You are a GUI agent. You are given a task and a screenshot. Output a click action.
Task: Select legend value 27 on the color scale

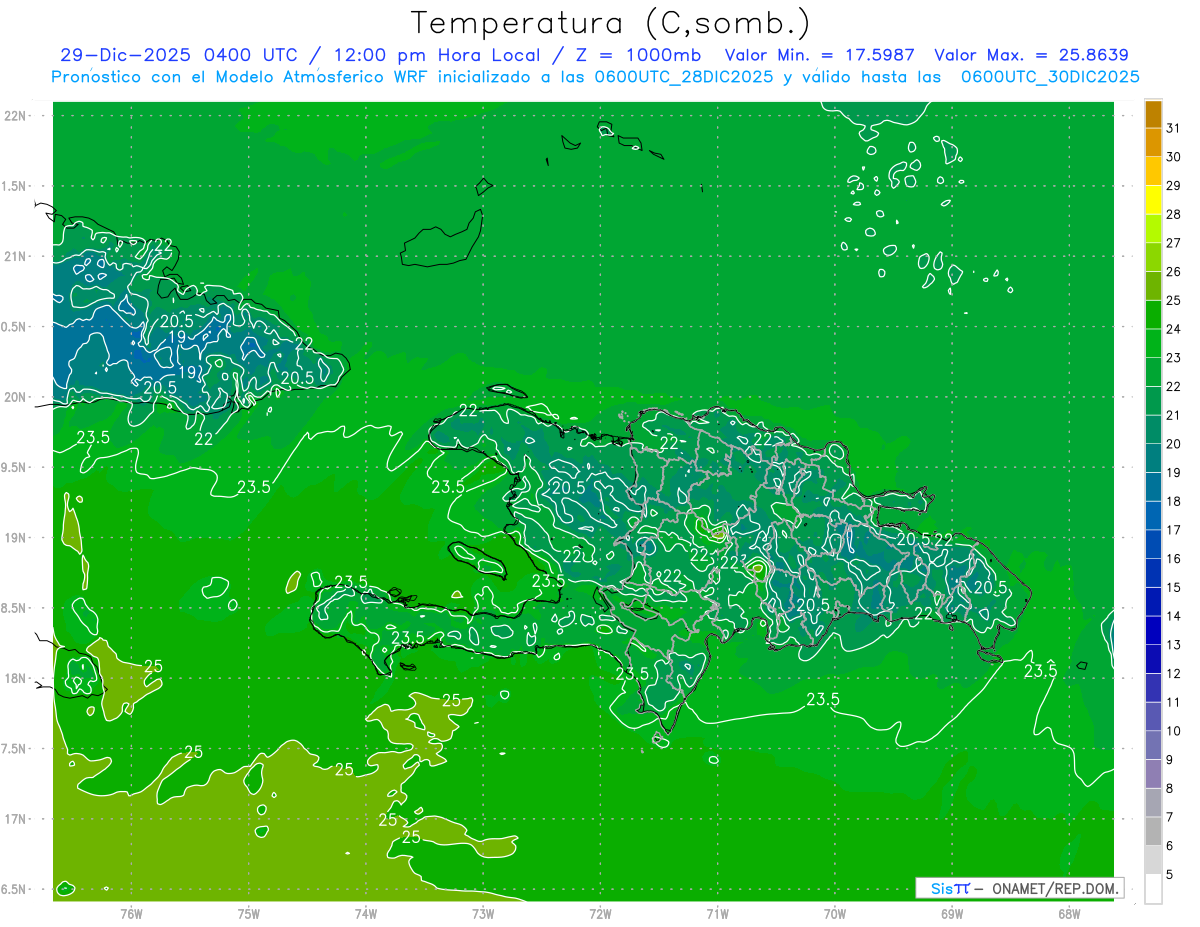[x=1173, y=243]
